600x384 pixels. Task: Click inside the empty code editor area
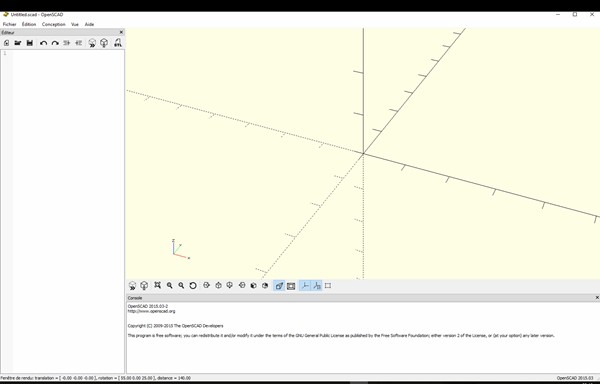click(68, 210)
